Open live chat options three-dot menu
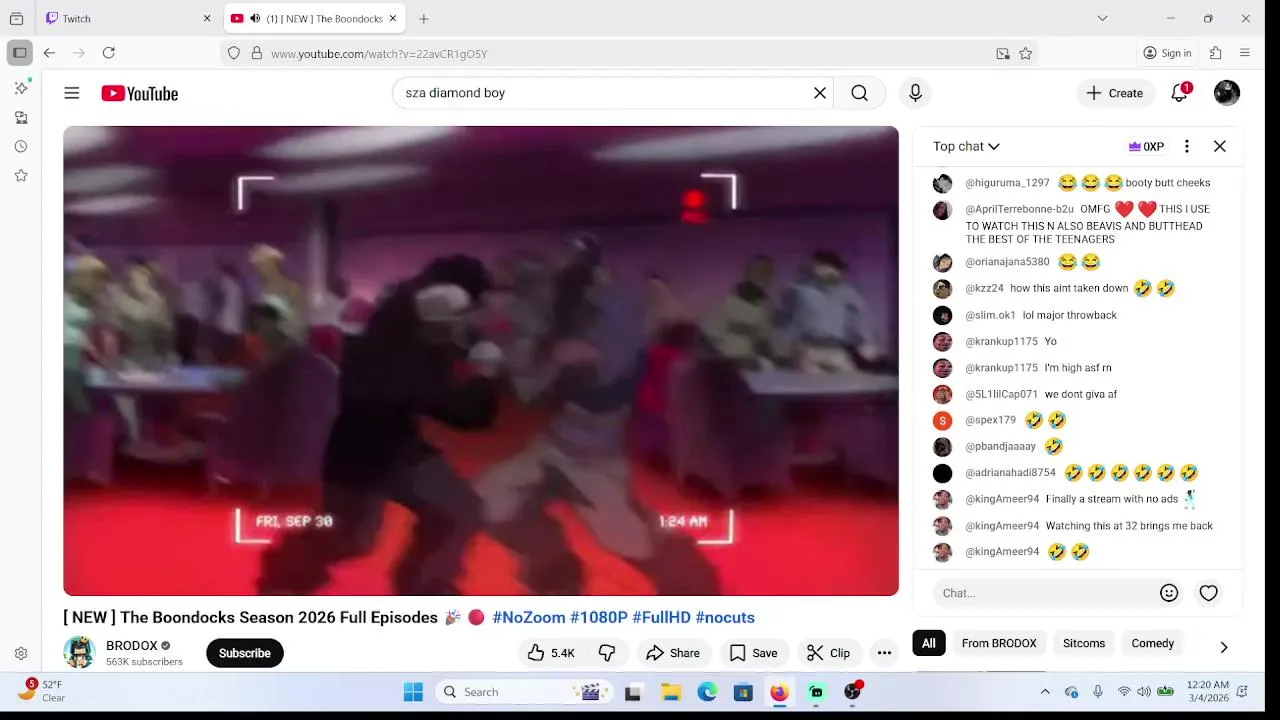Viewport: 1280px width, 720px height. (1186, 146)
